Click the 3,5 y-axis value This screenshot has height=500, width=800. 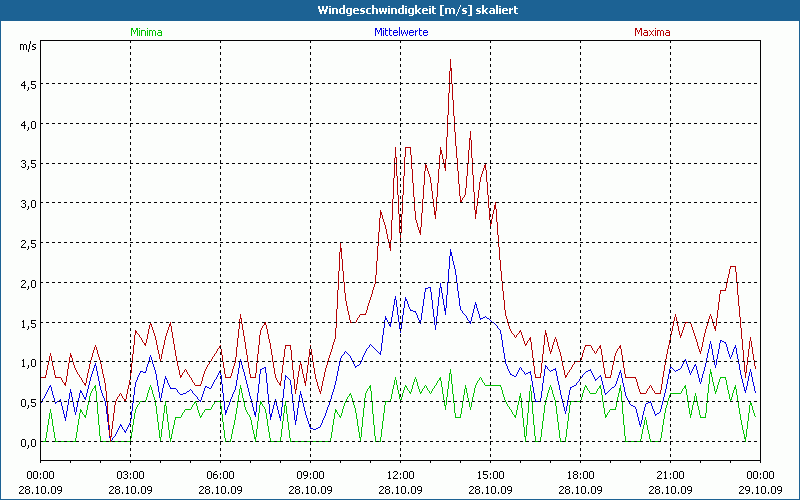coord(28,165)
